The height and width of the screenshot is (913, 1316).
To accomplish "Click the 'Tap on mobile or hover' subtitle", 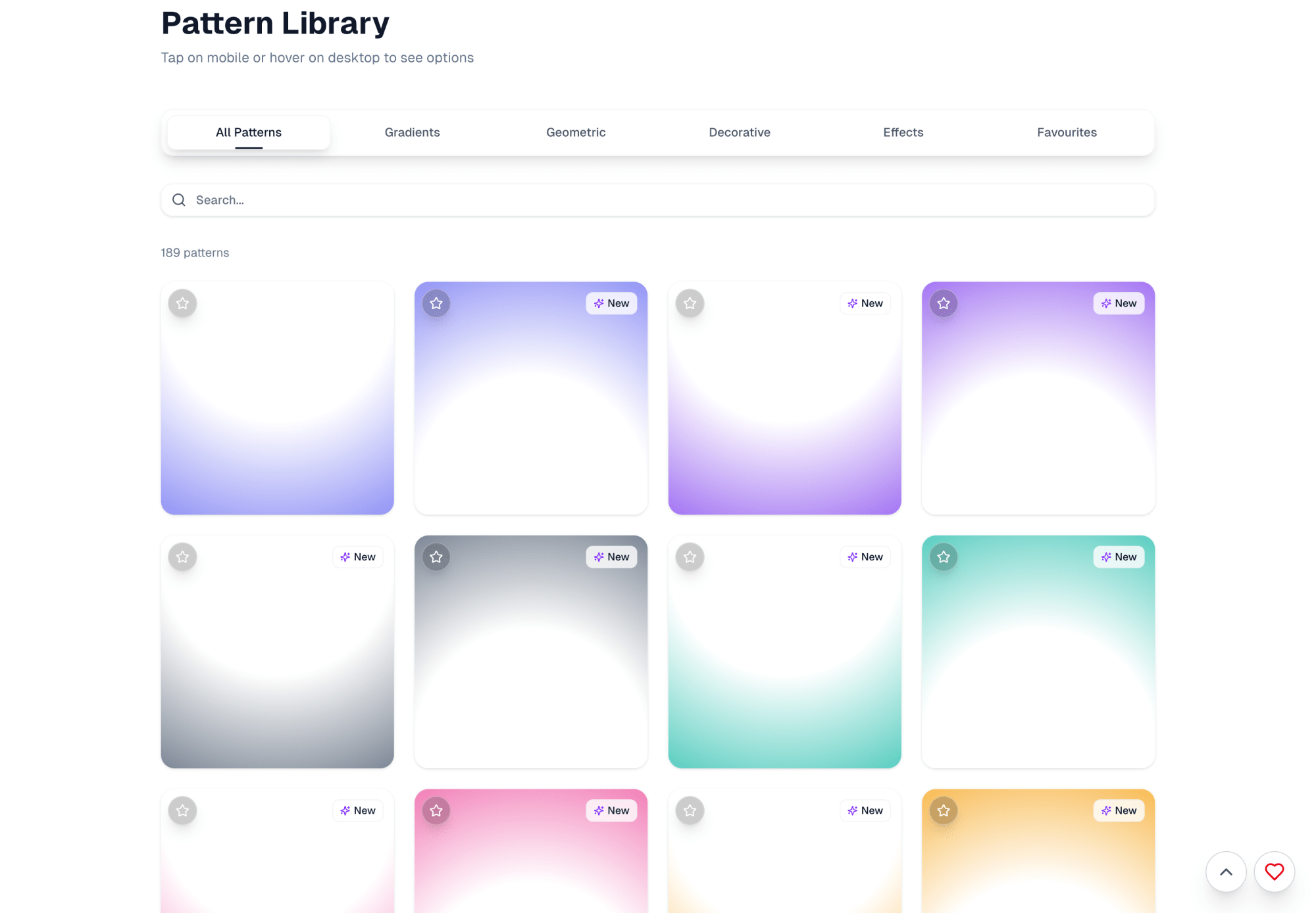I will coord(317,58).
